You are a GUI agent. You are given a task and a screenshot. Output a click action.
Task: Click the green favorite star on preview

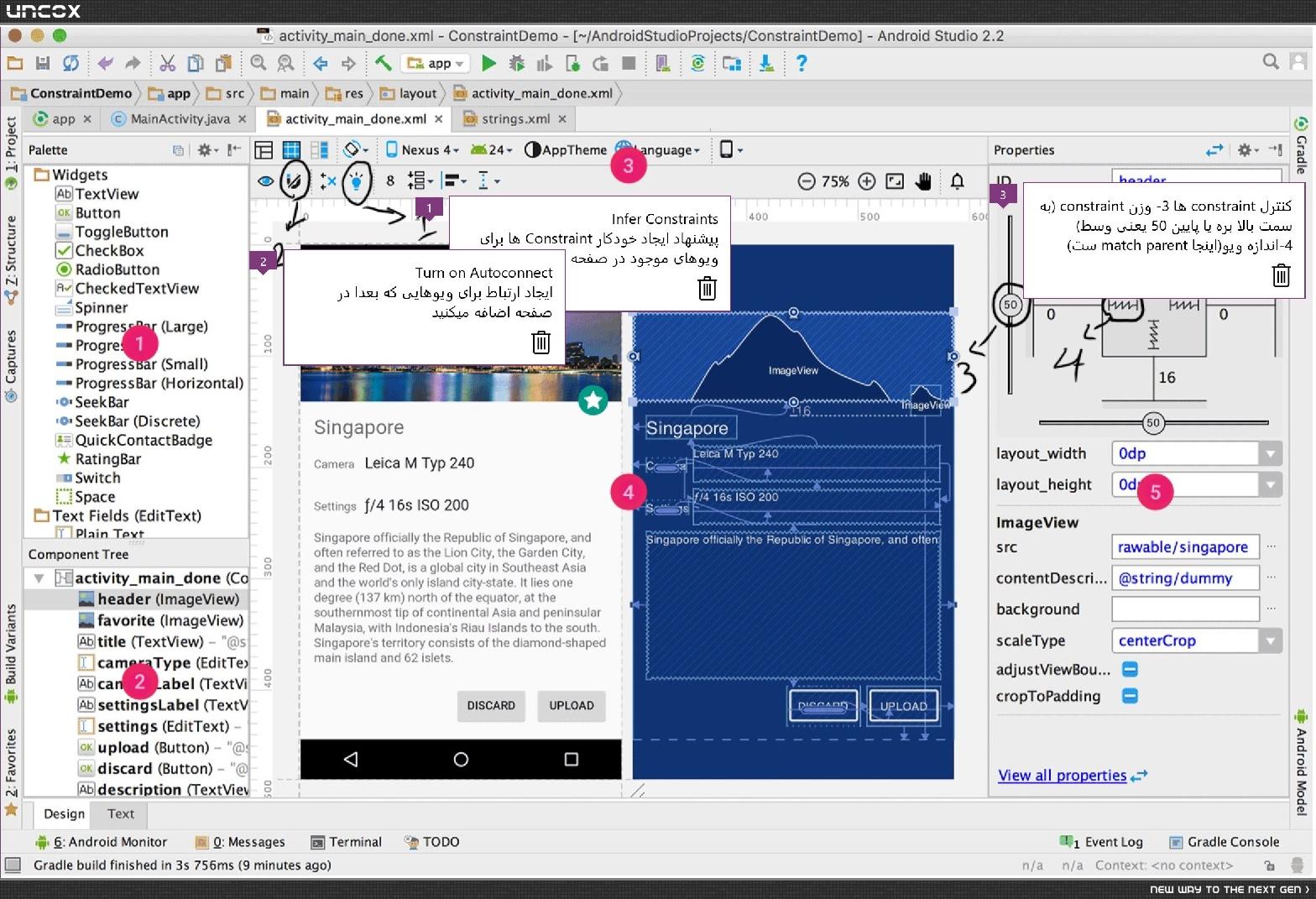593,400
